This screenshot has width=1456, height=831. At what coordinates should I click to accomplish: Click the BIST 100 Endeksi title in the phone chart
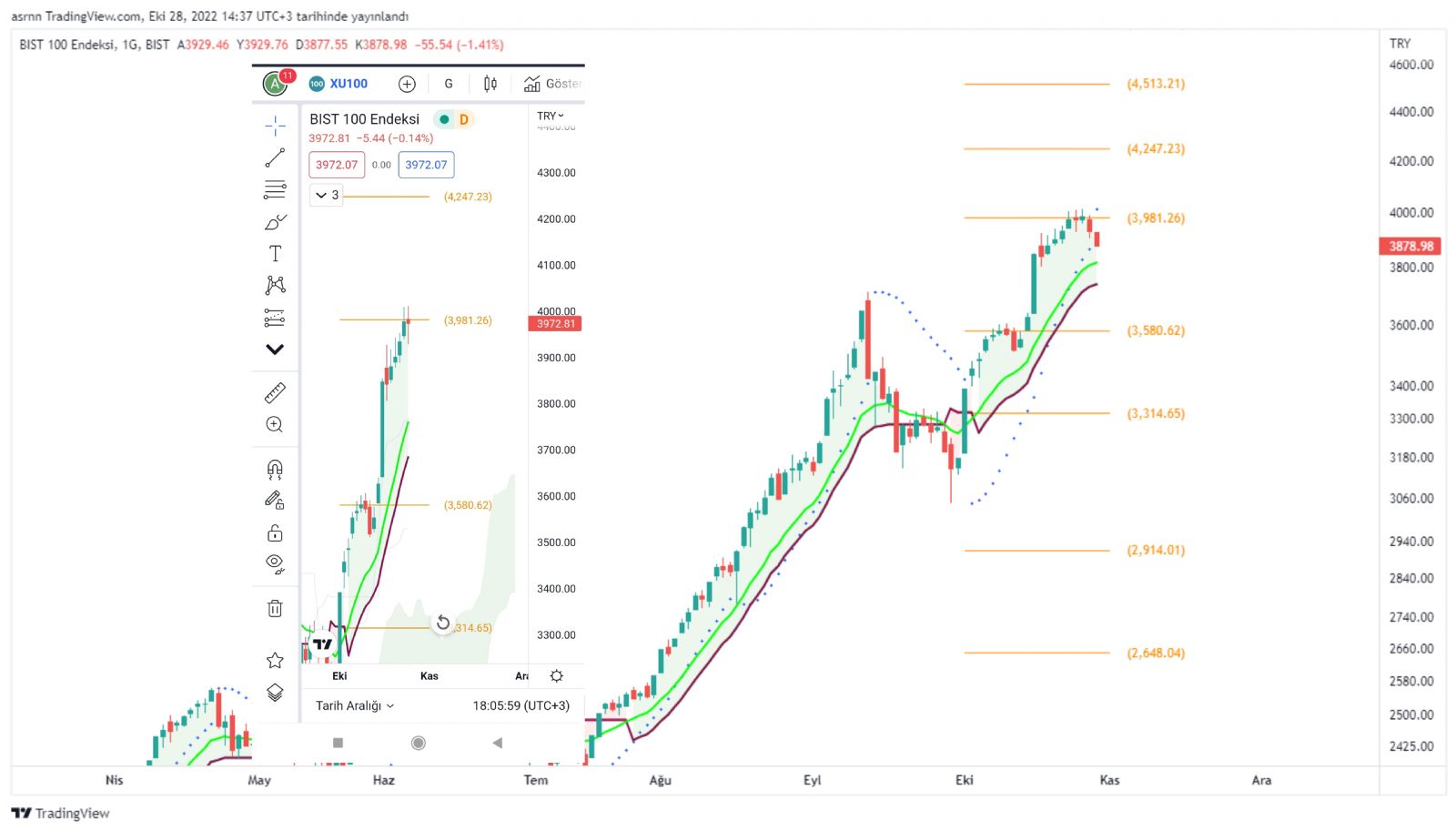[x=364, y=119]
